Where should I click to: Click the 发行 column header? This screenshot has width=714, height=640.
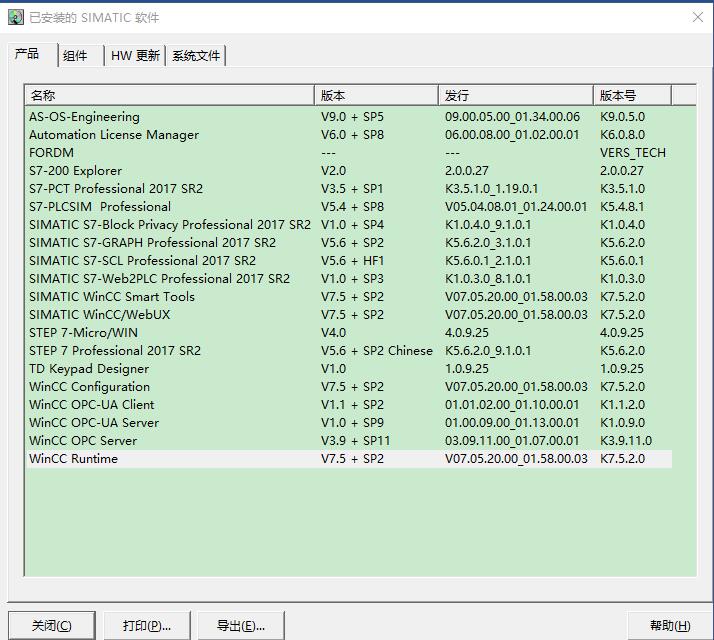pyautogui.click(x=516, y=96)
